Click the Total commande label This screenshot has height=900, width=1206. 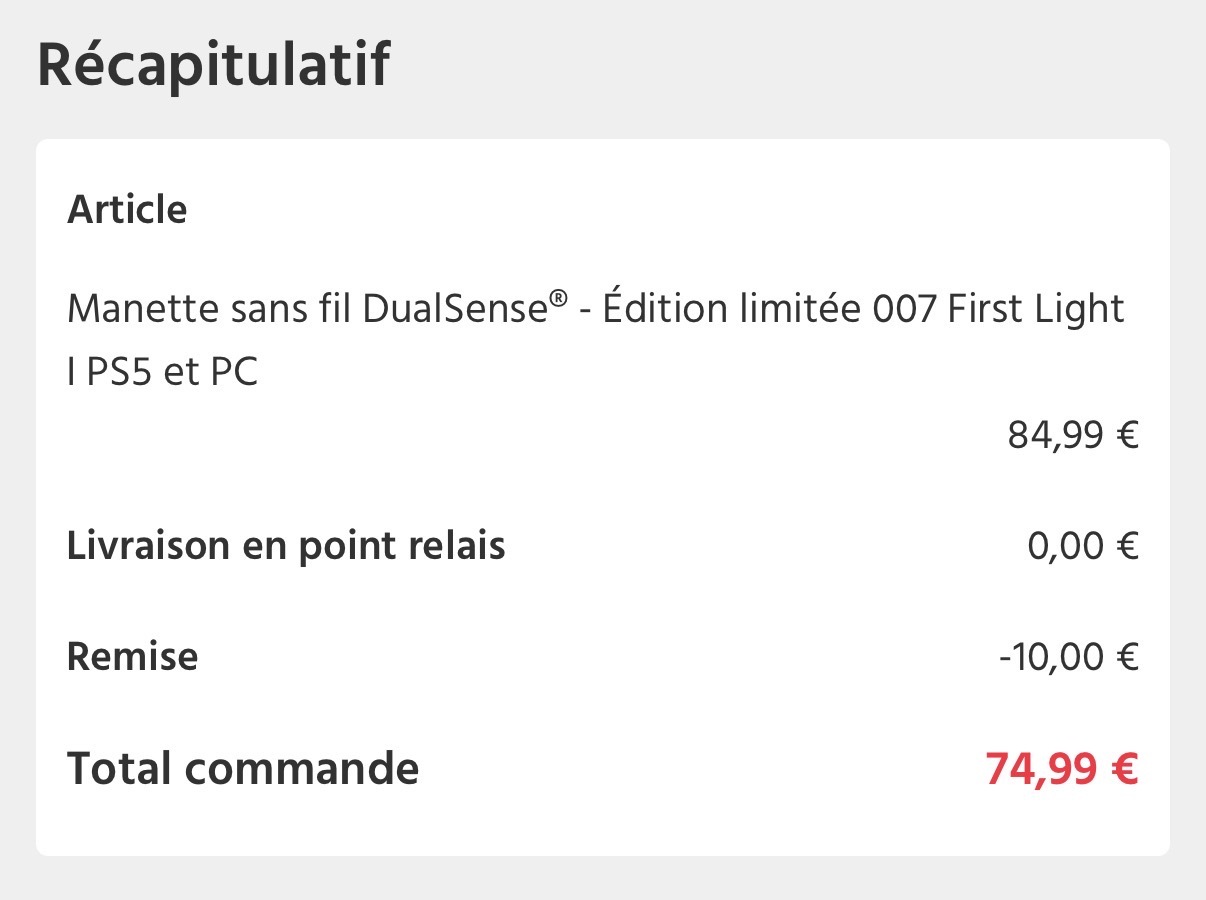click(x=243, y=769)
